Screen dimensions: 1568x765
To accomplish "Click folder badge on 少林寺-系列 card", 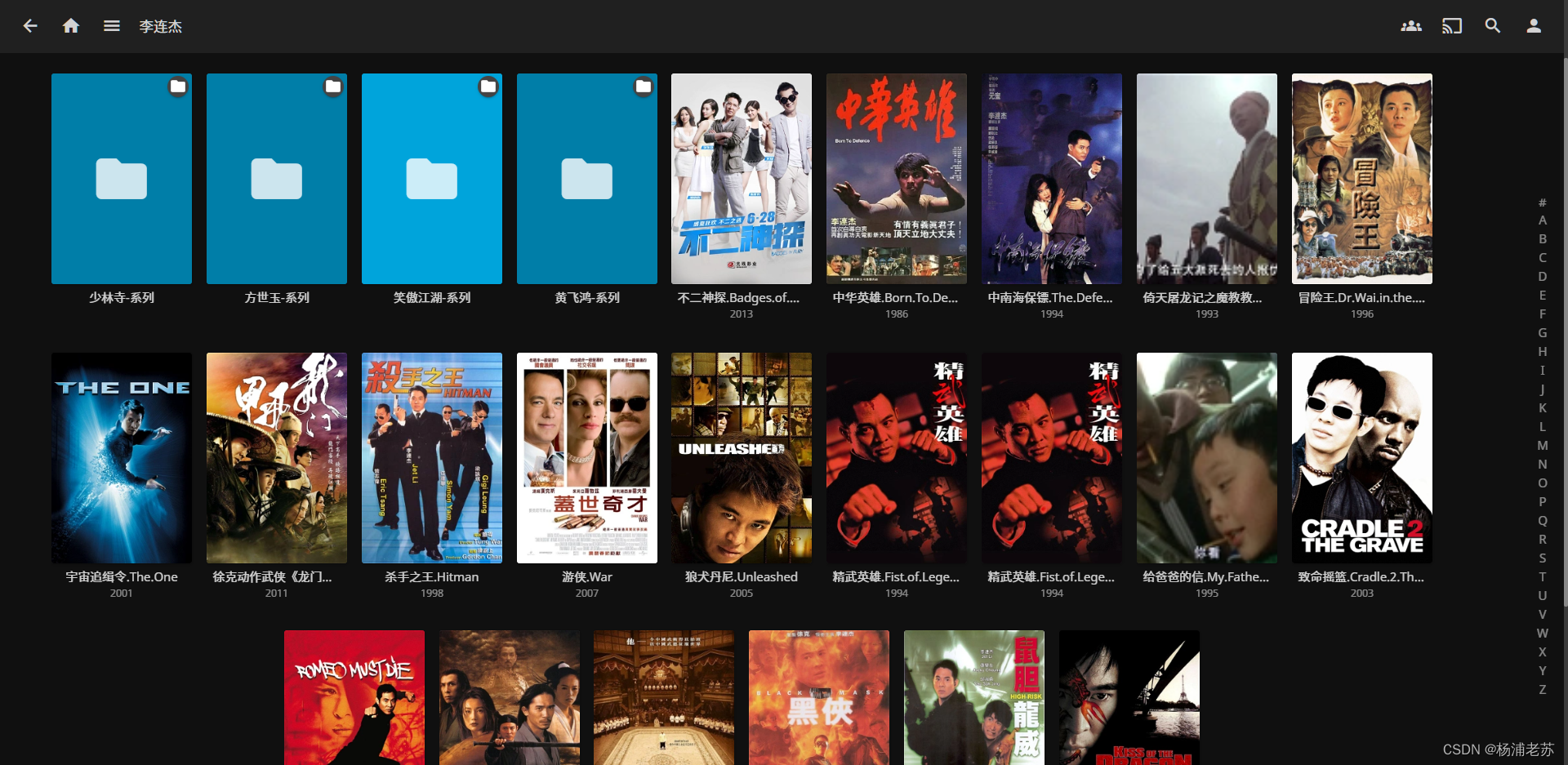I will pyautogui.click(x=178, y=87).
